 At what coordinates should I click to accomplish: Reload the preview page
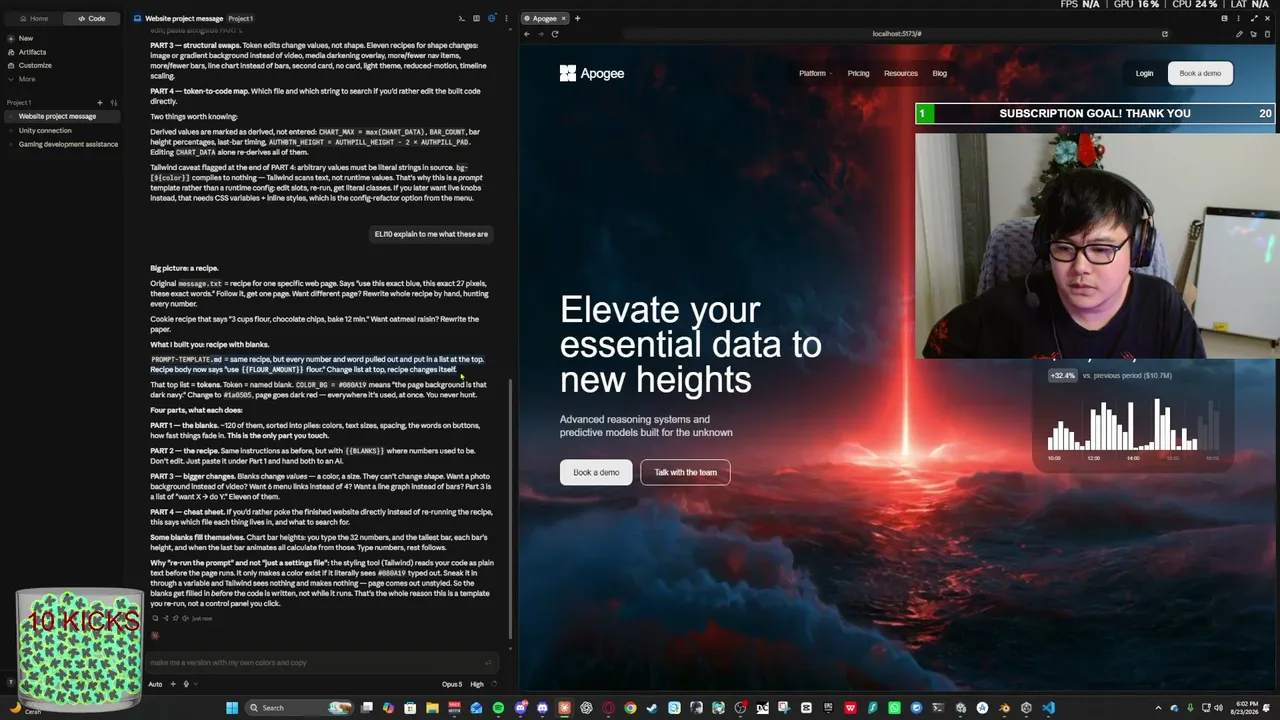tap(555, 34)
